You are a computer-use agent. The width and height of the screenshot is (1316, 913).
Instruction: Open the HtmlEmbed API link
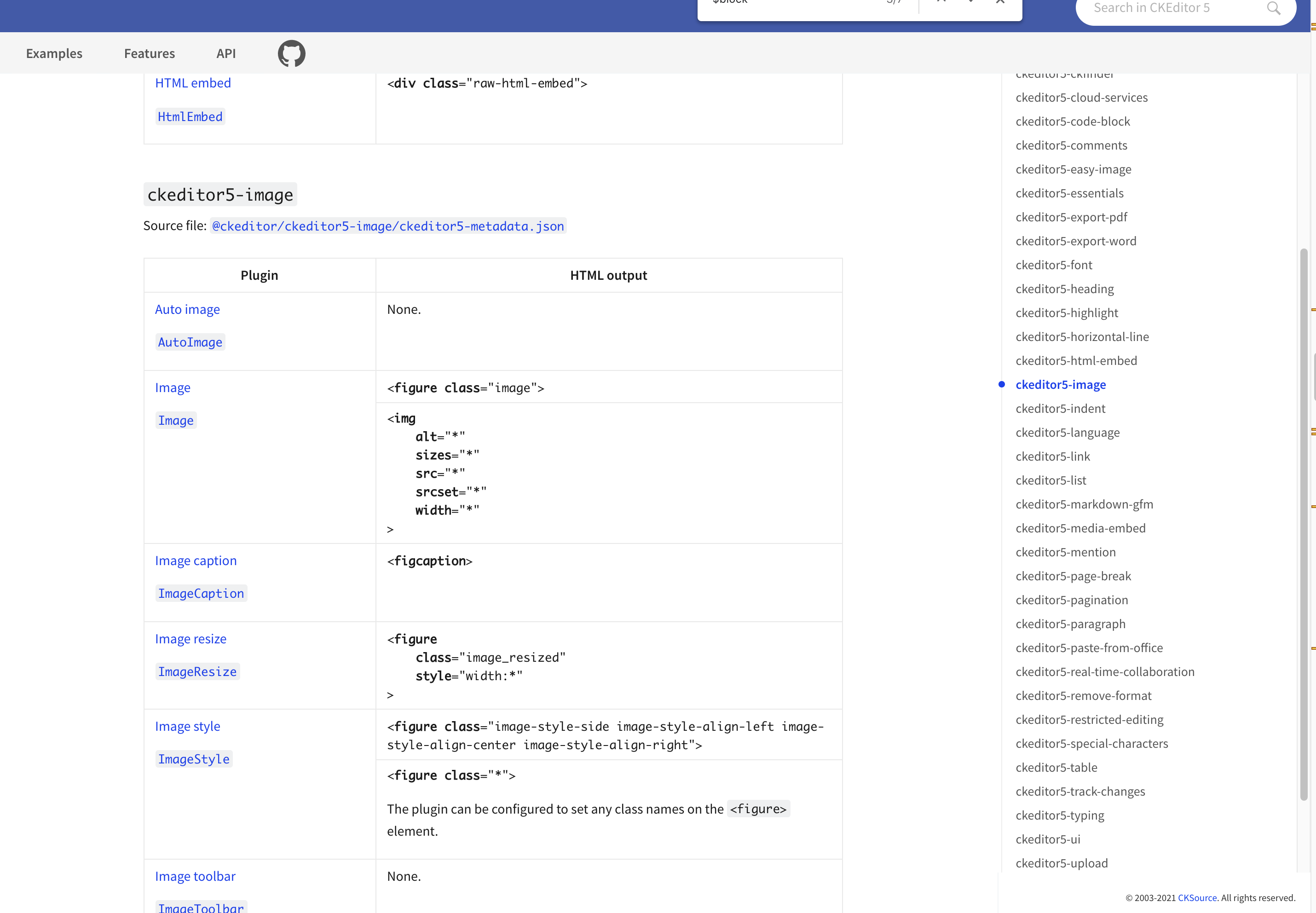tap(190, 116)
